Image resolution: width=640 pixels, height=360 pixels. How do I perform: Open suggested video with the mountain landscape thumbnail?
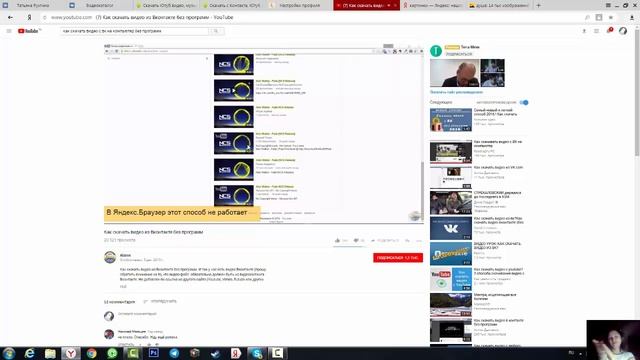click(451, 304)
